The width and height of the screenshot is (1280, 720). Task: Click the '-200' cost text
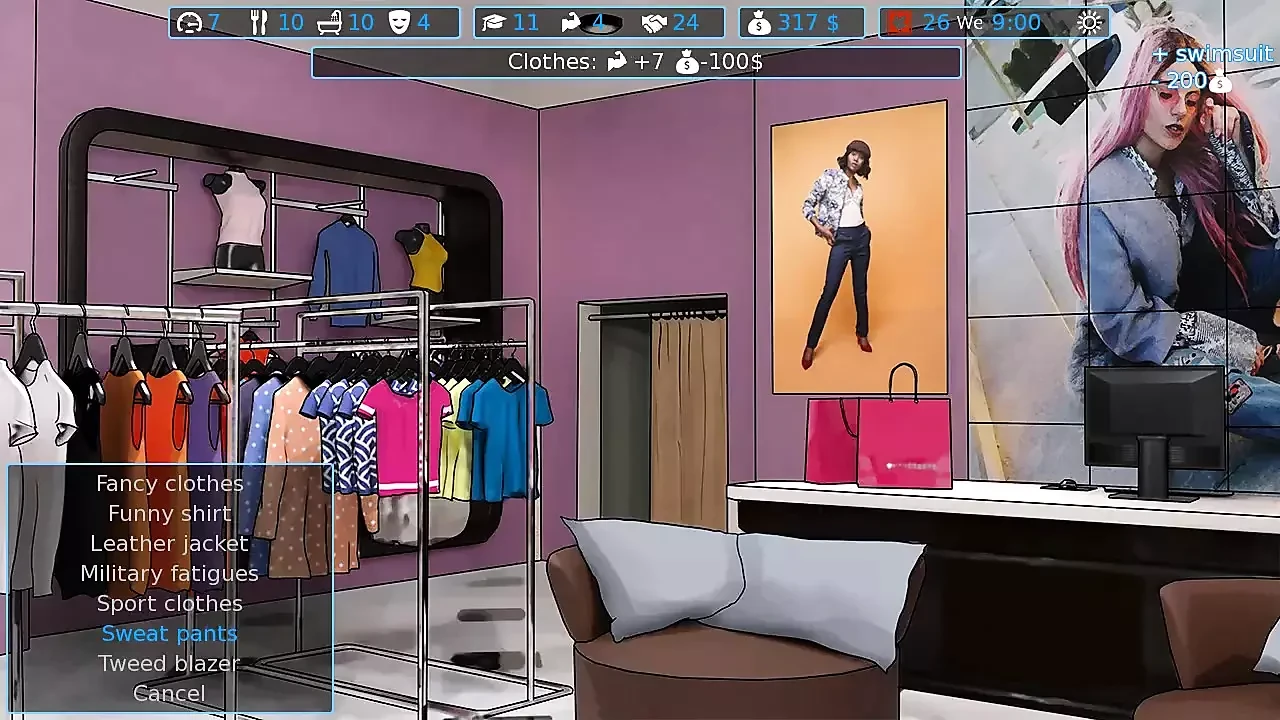(1179, 81)
